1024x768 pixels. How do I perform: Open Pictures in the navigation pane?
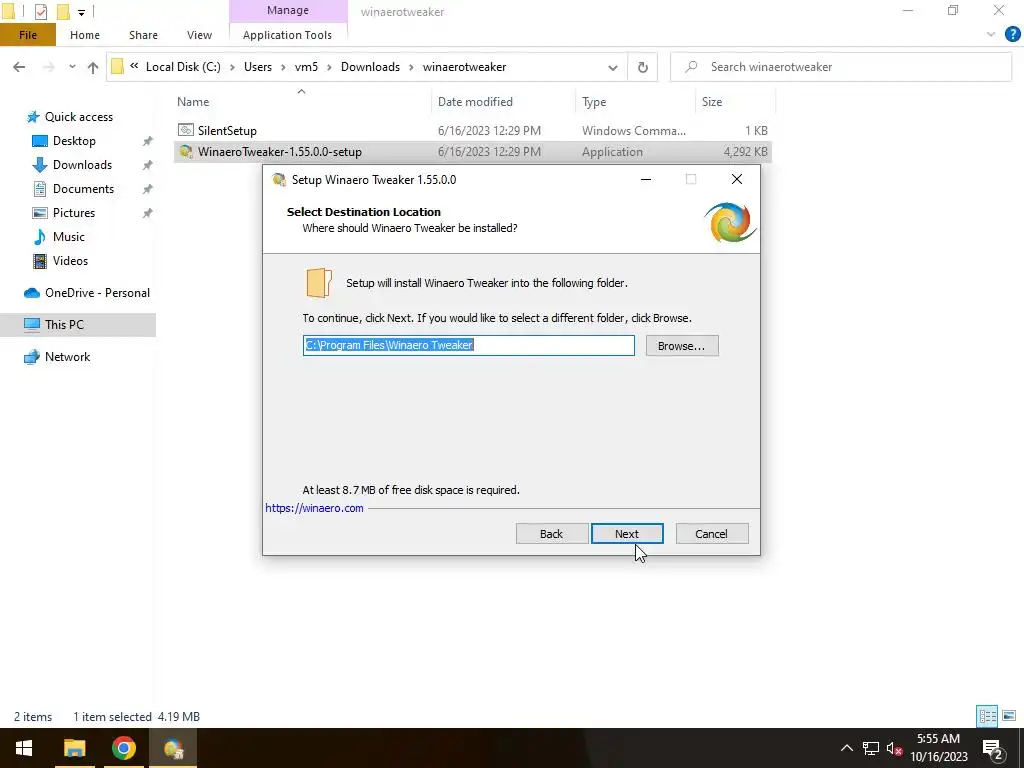[x=73, y=213]
